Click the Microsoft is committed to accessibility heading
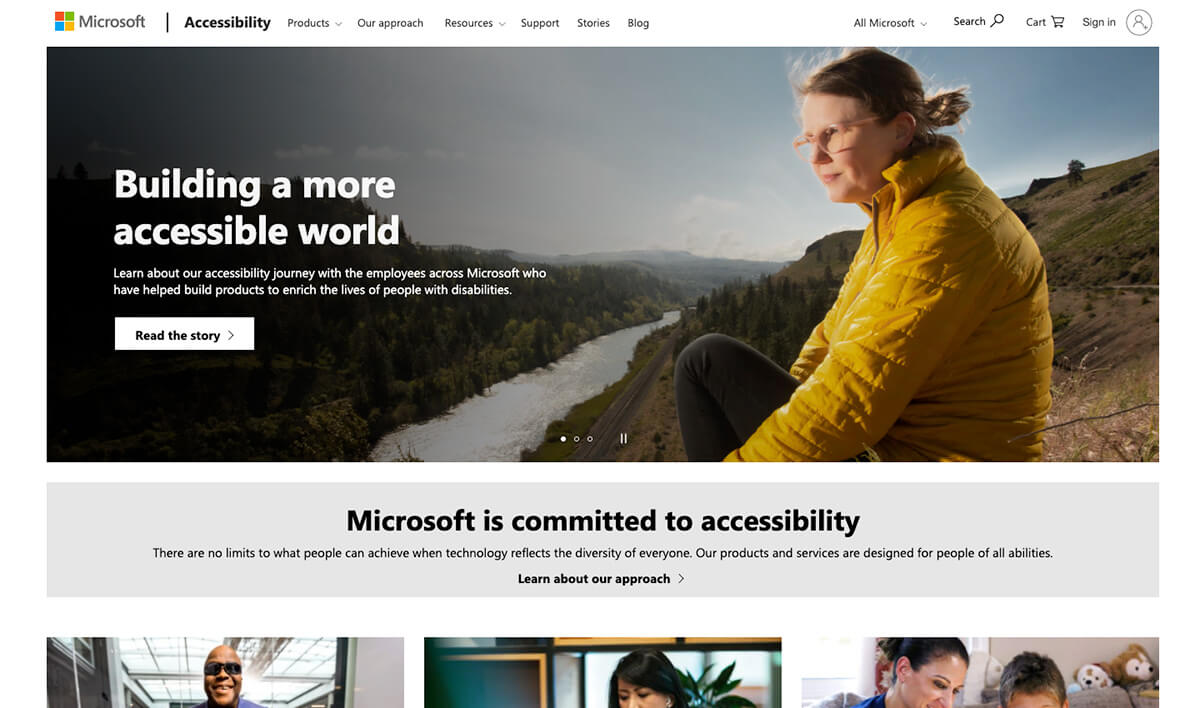The image size is (1200, 708). pos(603,520)
